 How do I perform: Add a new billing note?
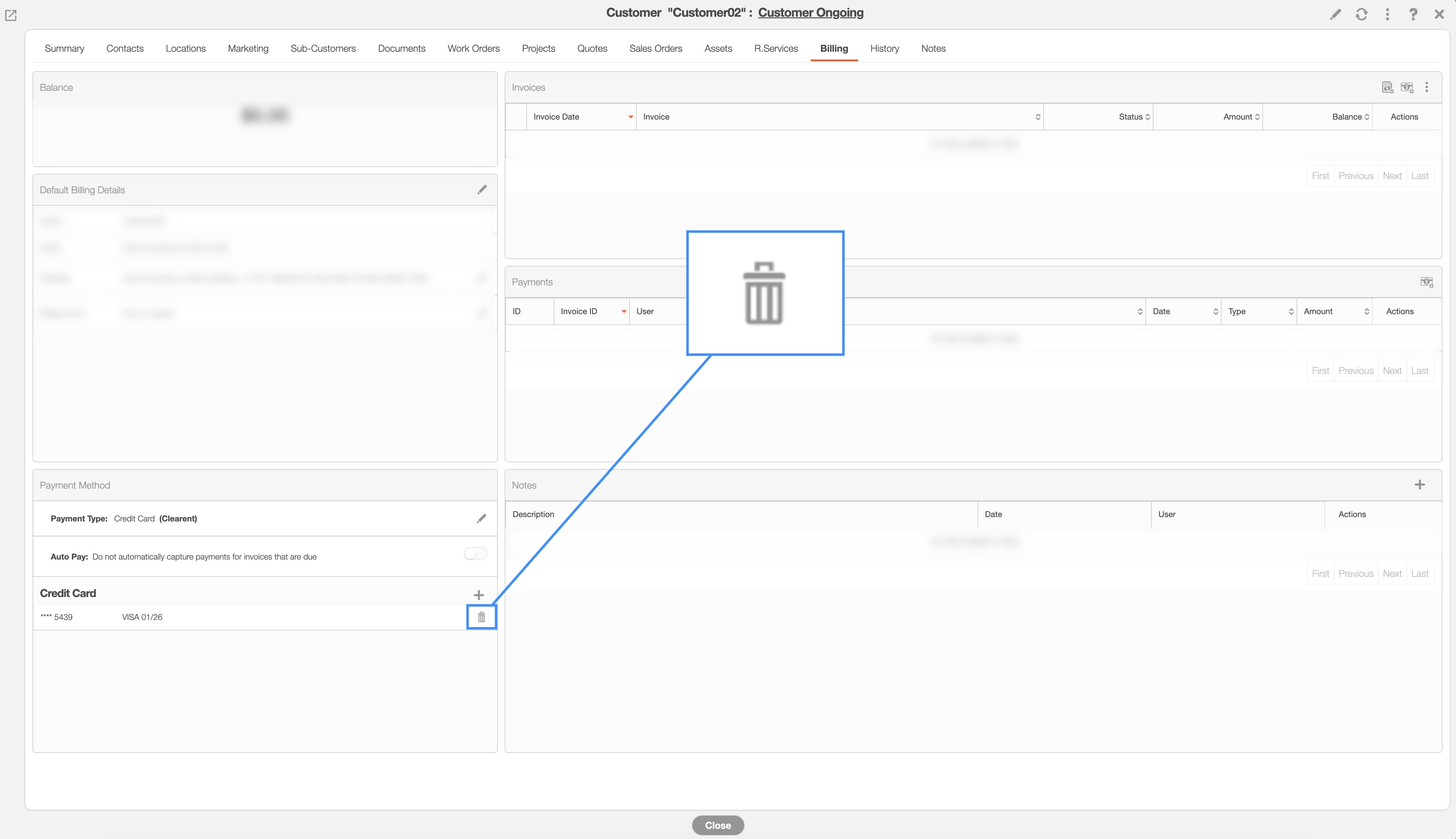[1420, 485]
